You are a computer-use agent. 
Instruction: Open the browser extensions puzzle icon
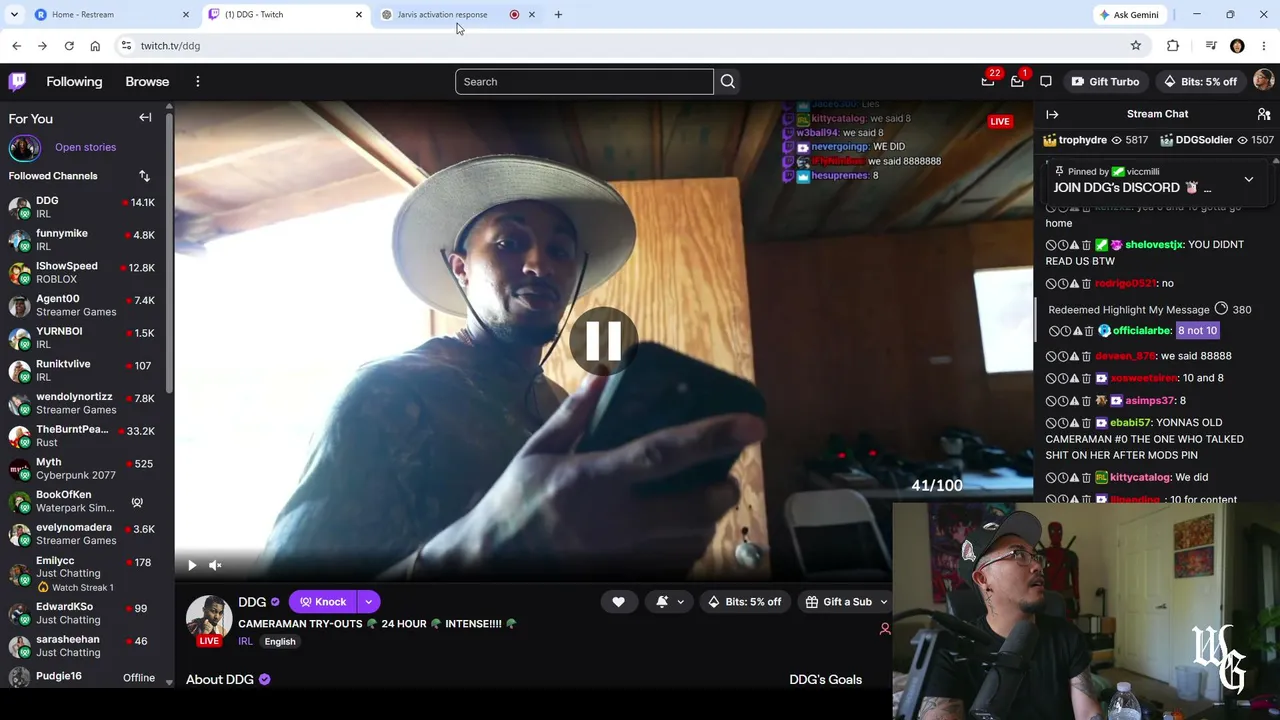(x=1173, y=45)
